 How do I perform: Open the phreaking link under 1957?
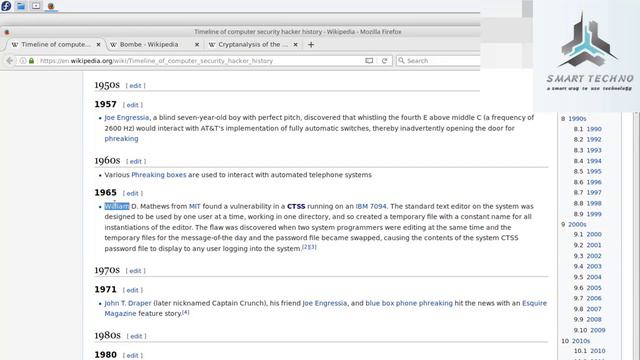(x=121, y=139)
